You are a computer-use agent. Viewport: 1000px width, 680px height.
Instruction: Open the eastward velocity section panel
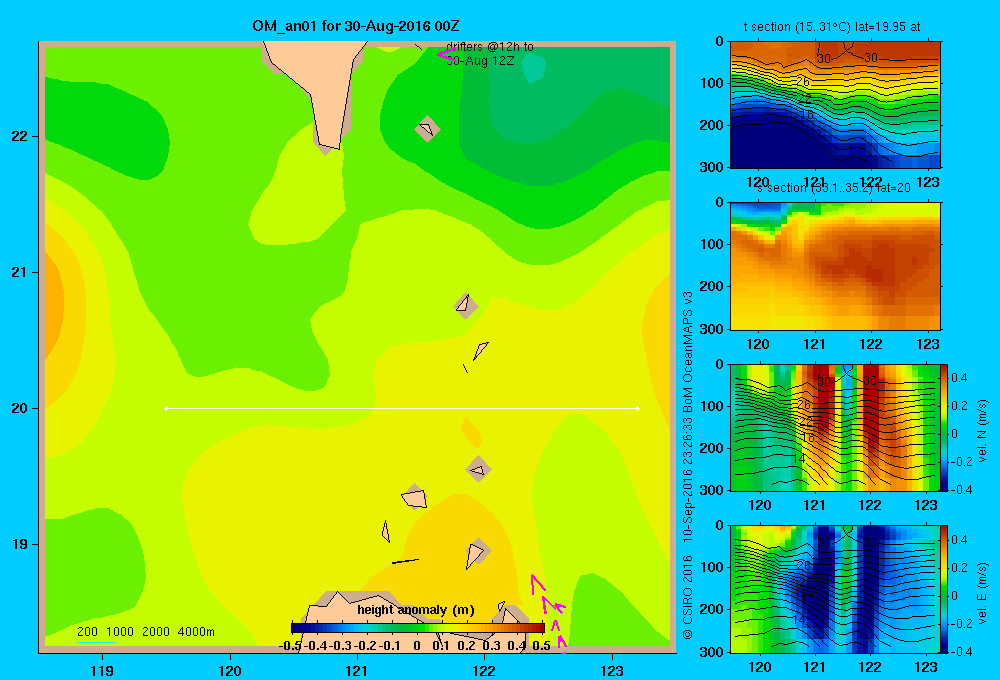pyautogui.click(x=835, y=588)
